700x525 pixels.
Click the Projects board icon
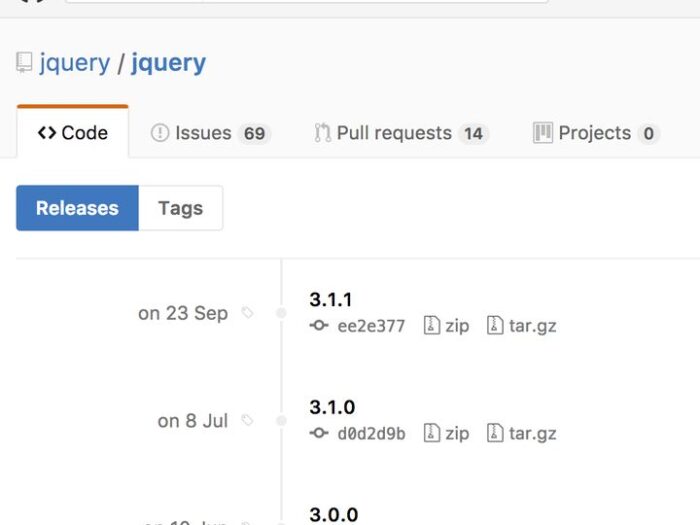click(x=543, y=133)
